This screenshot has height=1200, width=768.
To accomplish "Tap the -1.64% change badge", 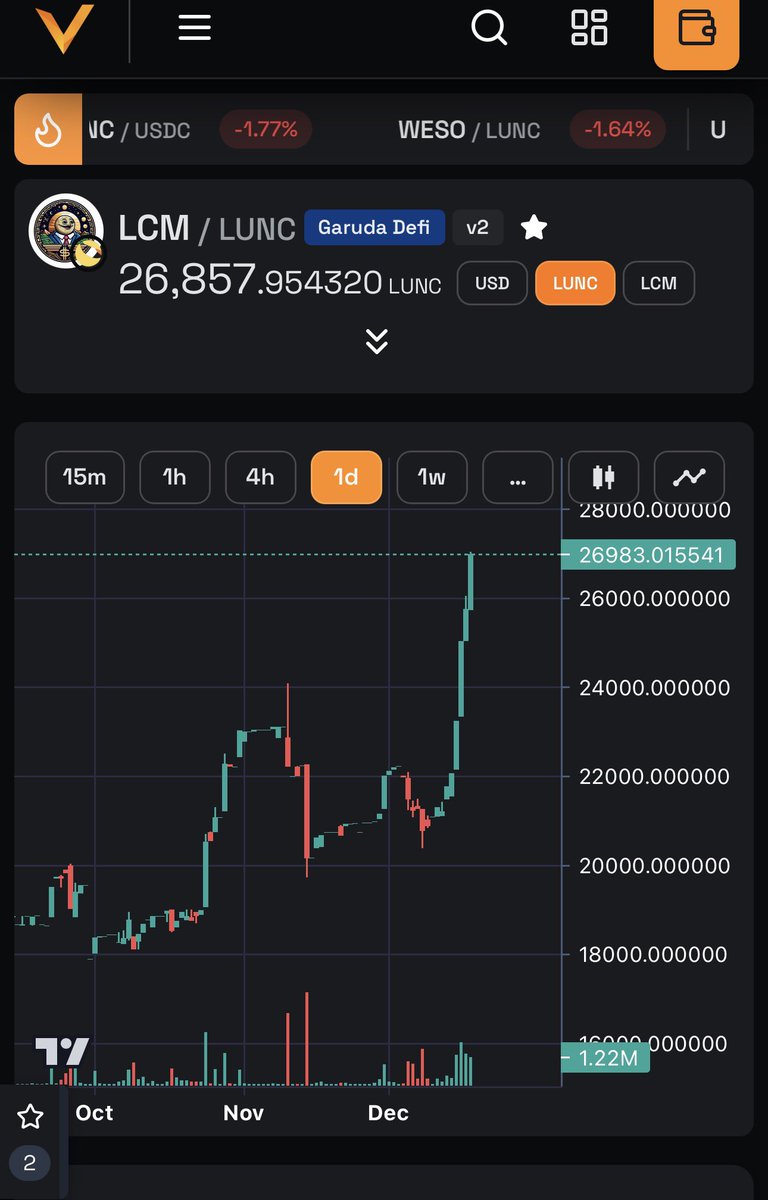I will coord(618,129).
